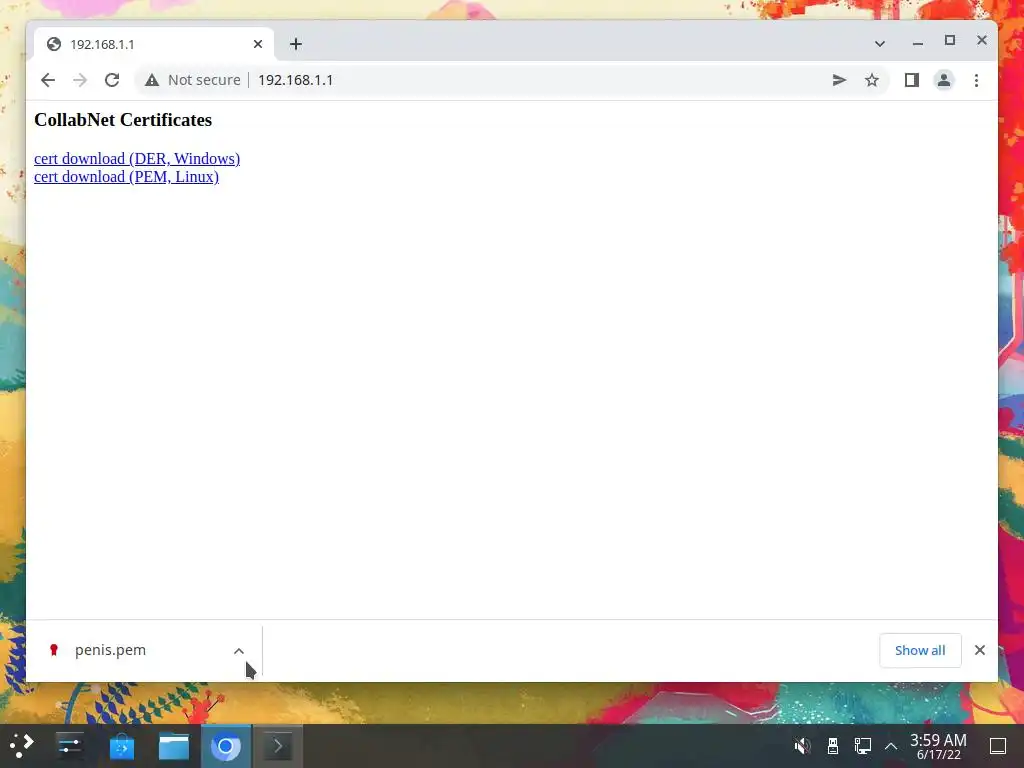Screen dimensions: 1024x768
Task: Click the CollabNet Certificates heading
Action: pyautogui.click(x=123, y=120)
